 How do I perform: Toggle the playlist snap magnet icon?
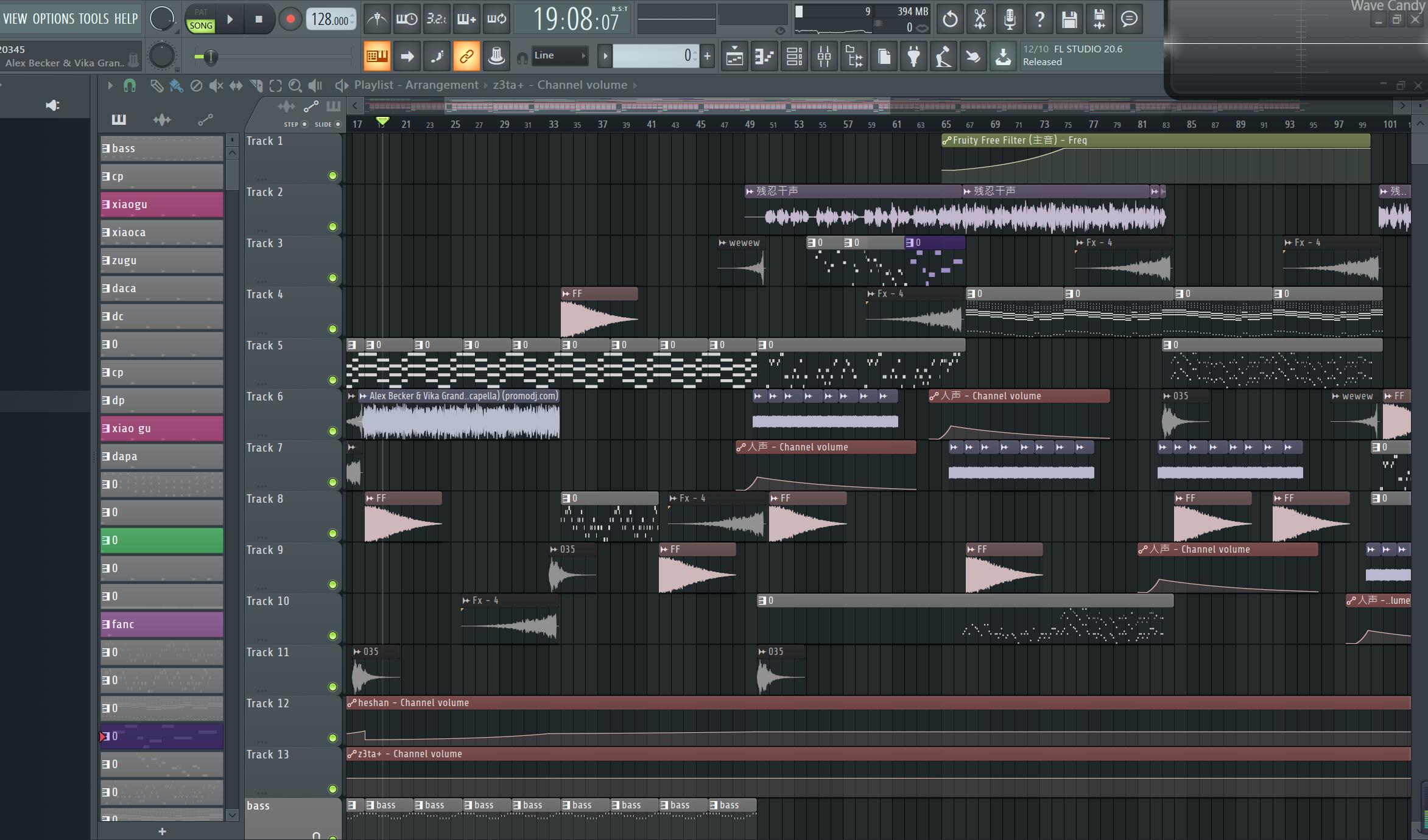point(129,86)
